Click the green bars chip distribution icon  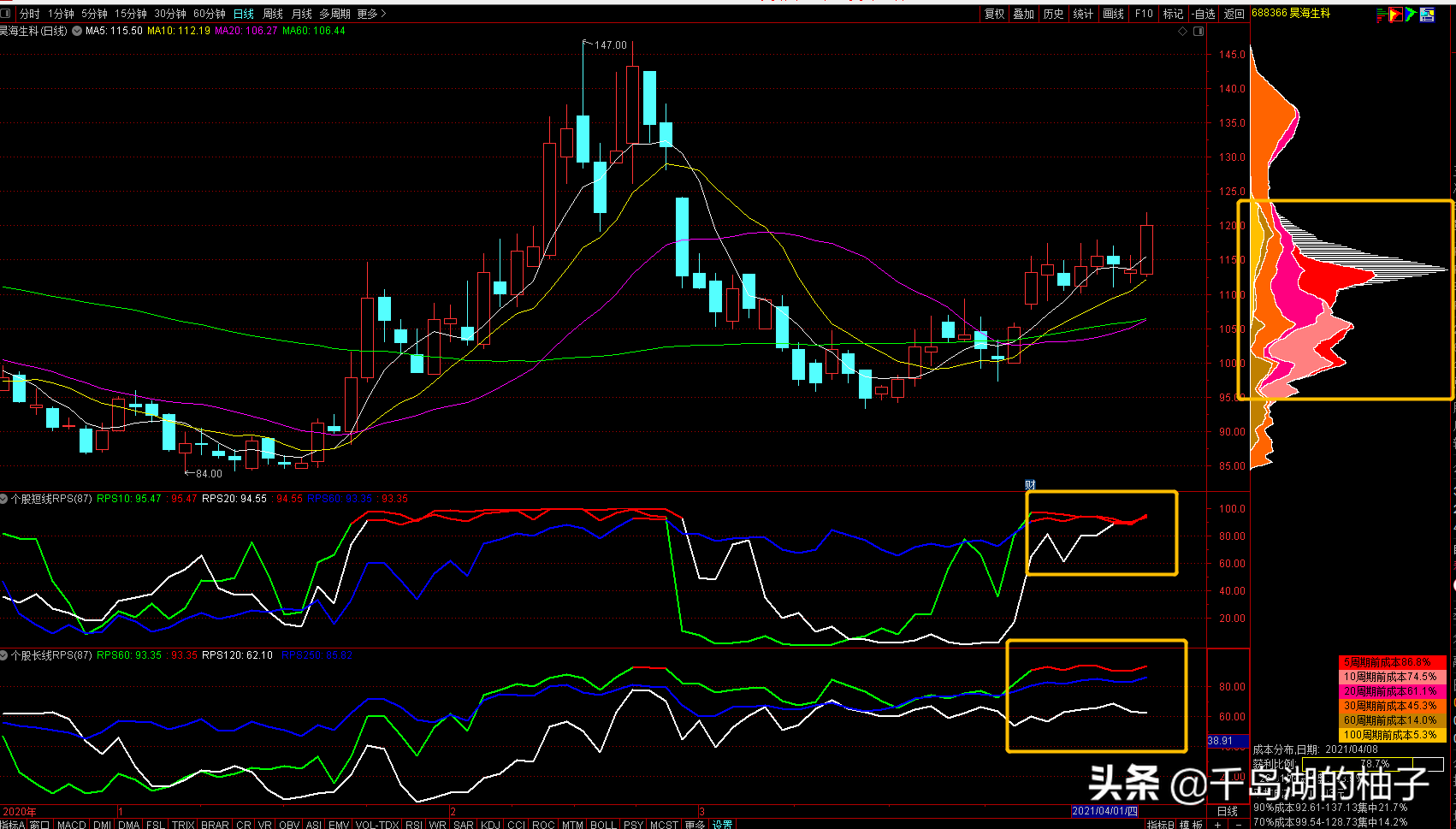[1381, 15]
